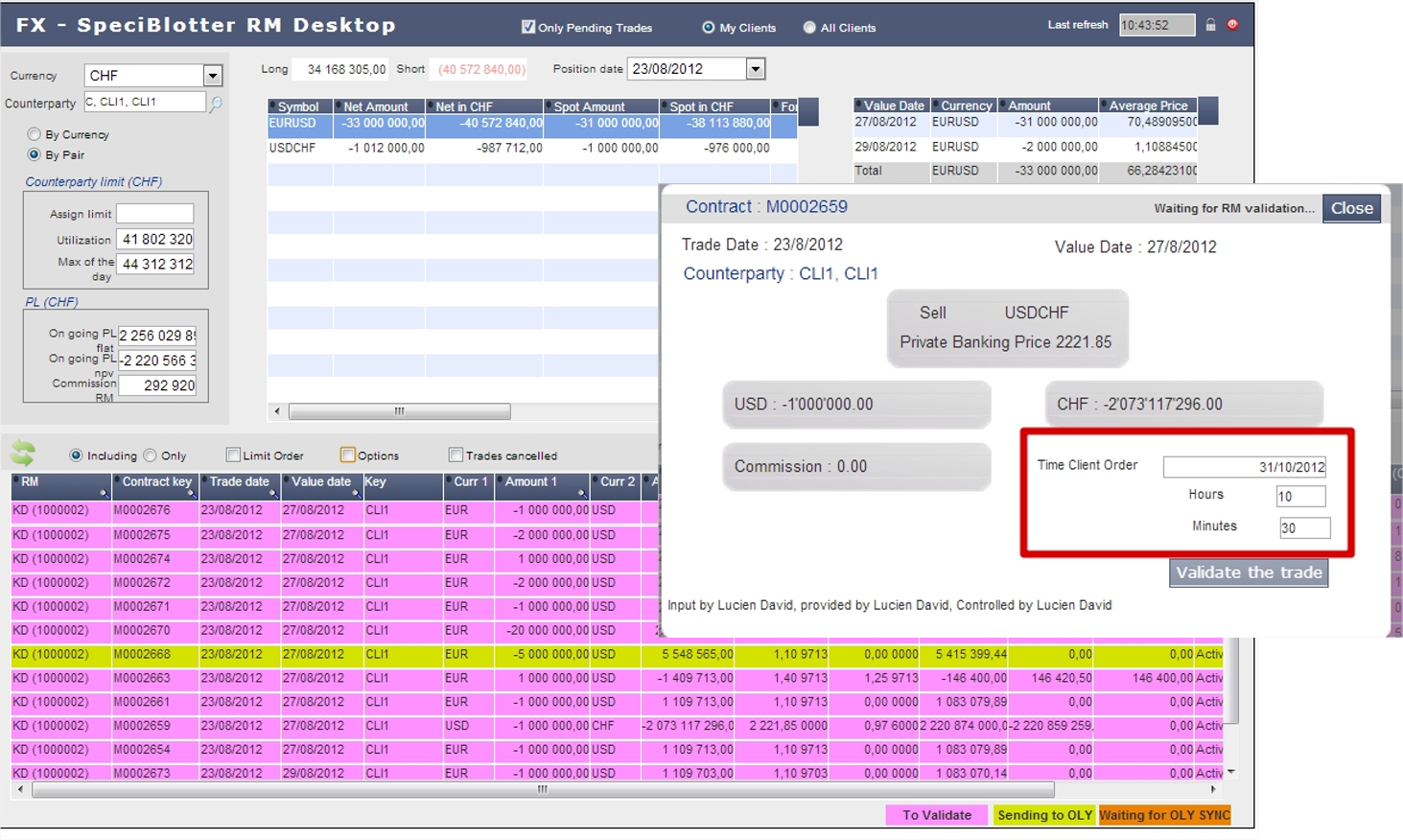This screenshot has width=1403, height=840.
Task: Select trade row with contract M0002673
Action: (x=617, y=773)
